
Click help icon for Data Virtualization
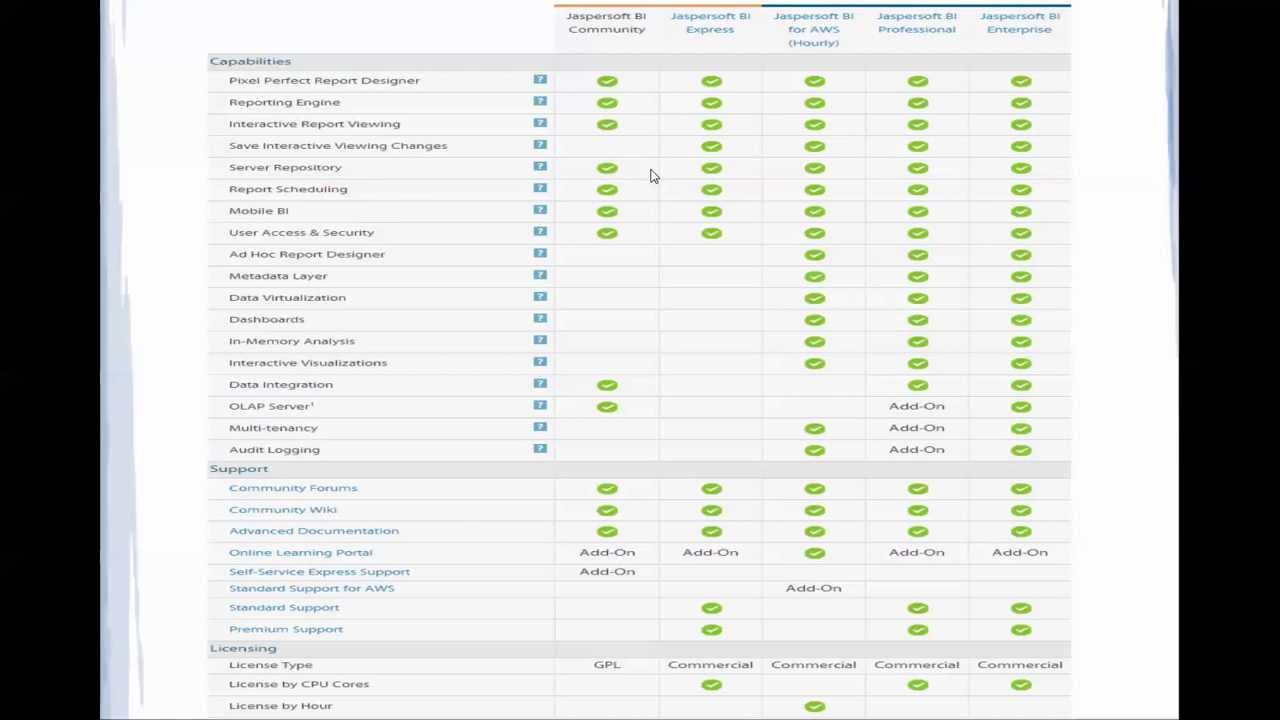(x=540, y=297)
